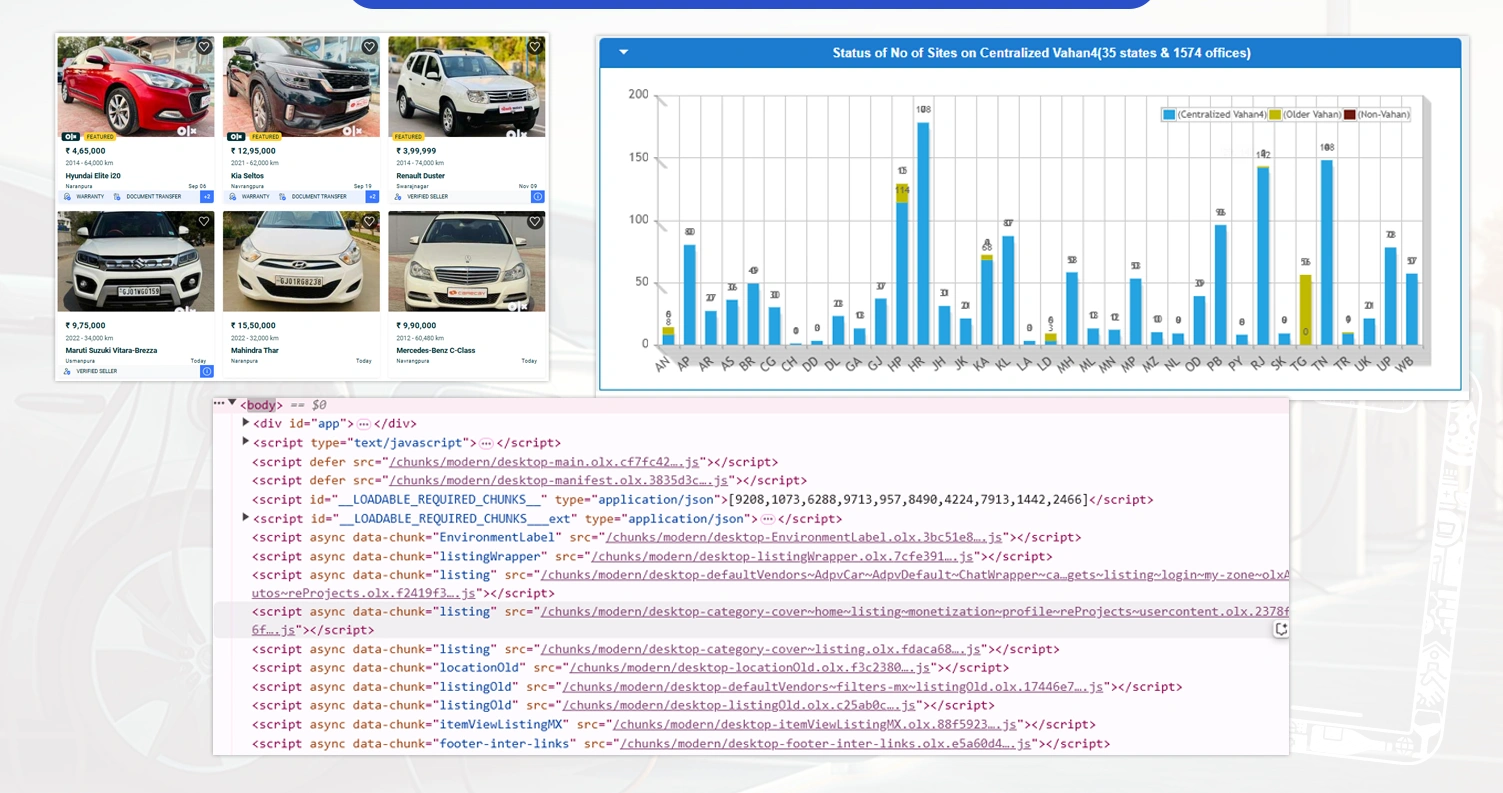Click the warranty shield icon on Kia Seltos card

pos(231,196)
